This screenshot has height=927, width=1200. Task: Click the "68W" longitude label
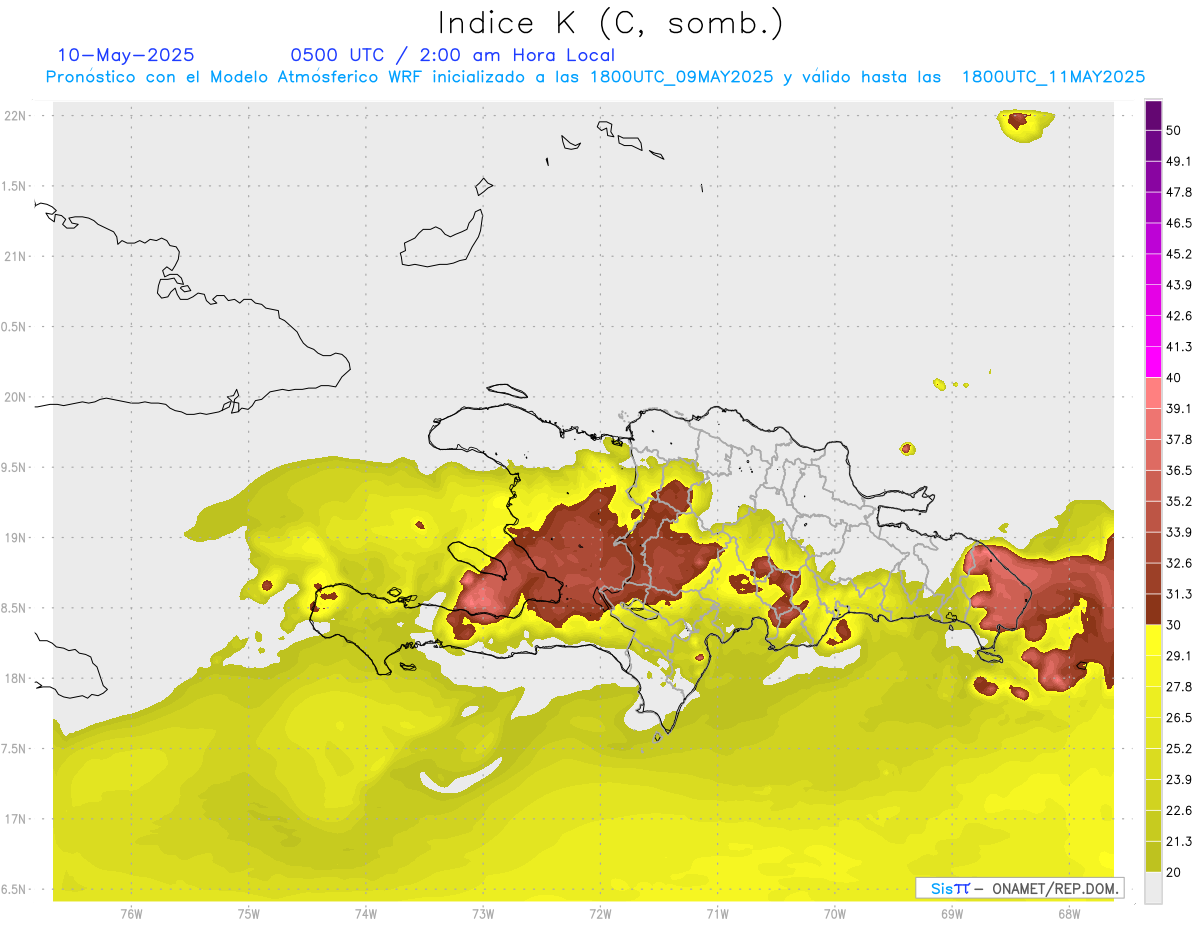point(1069,914)
